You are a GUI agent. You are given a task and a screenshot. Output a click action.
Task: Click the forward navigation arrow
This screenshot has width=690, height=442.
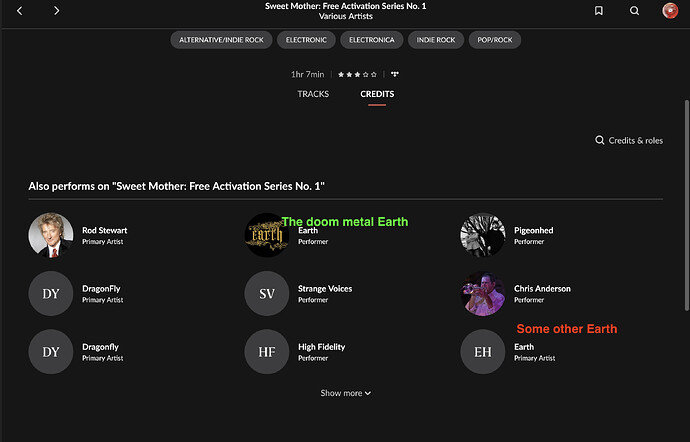(x=56, y=11)
